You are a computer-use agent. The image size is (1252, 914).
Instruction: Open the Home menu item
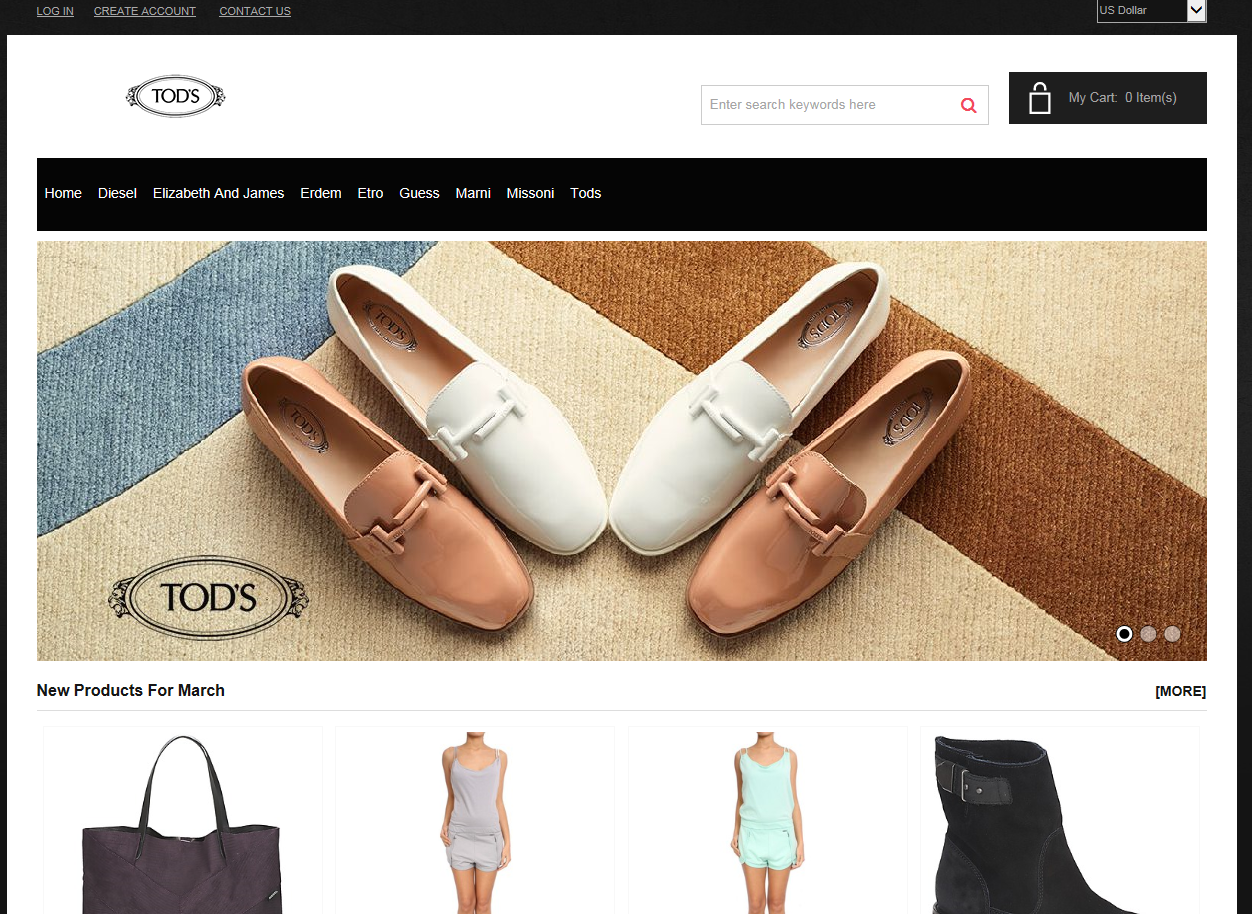point(63,193)
